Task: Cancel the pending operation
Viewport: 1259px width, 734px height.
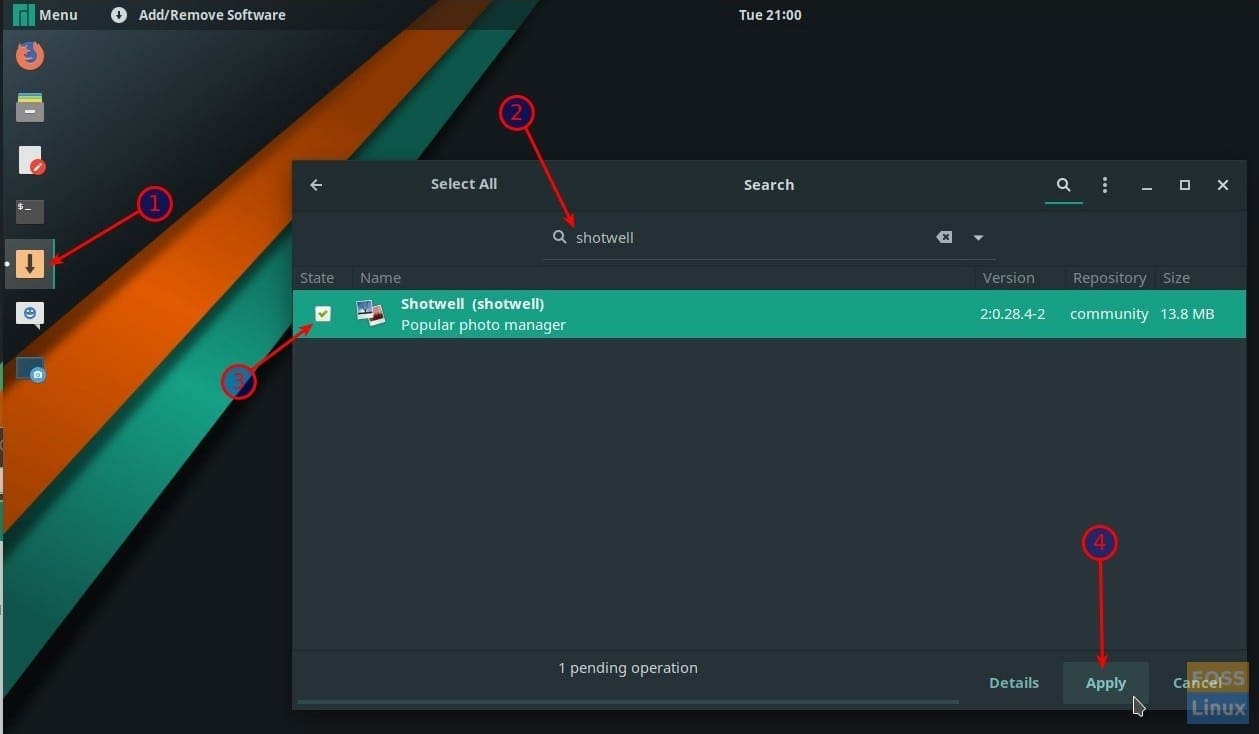Action: [1197, 683]
